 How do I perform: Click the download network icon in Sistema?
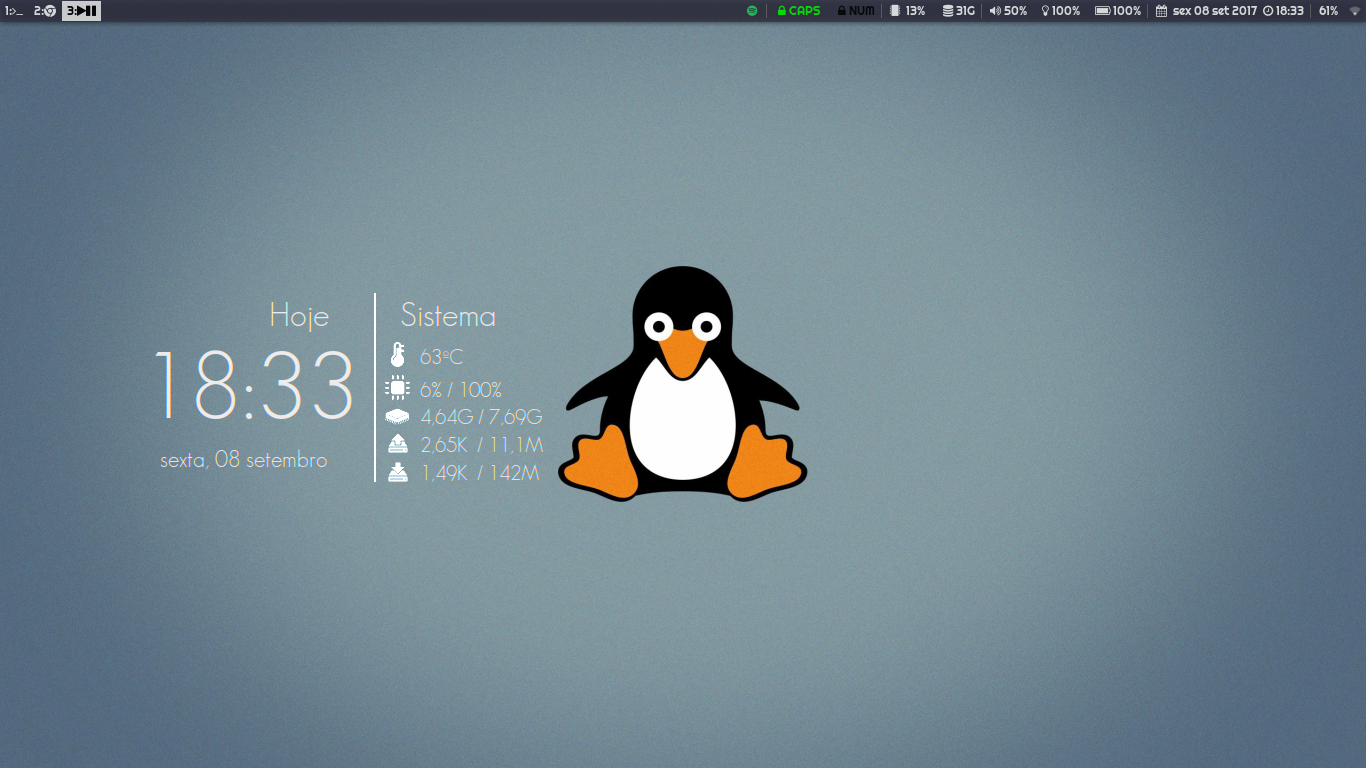coord(397,472)
